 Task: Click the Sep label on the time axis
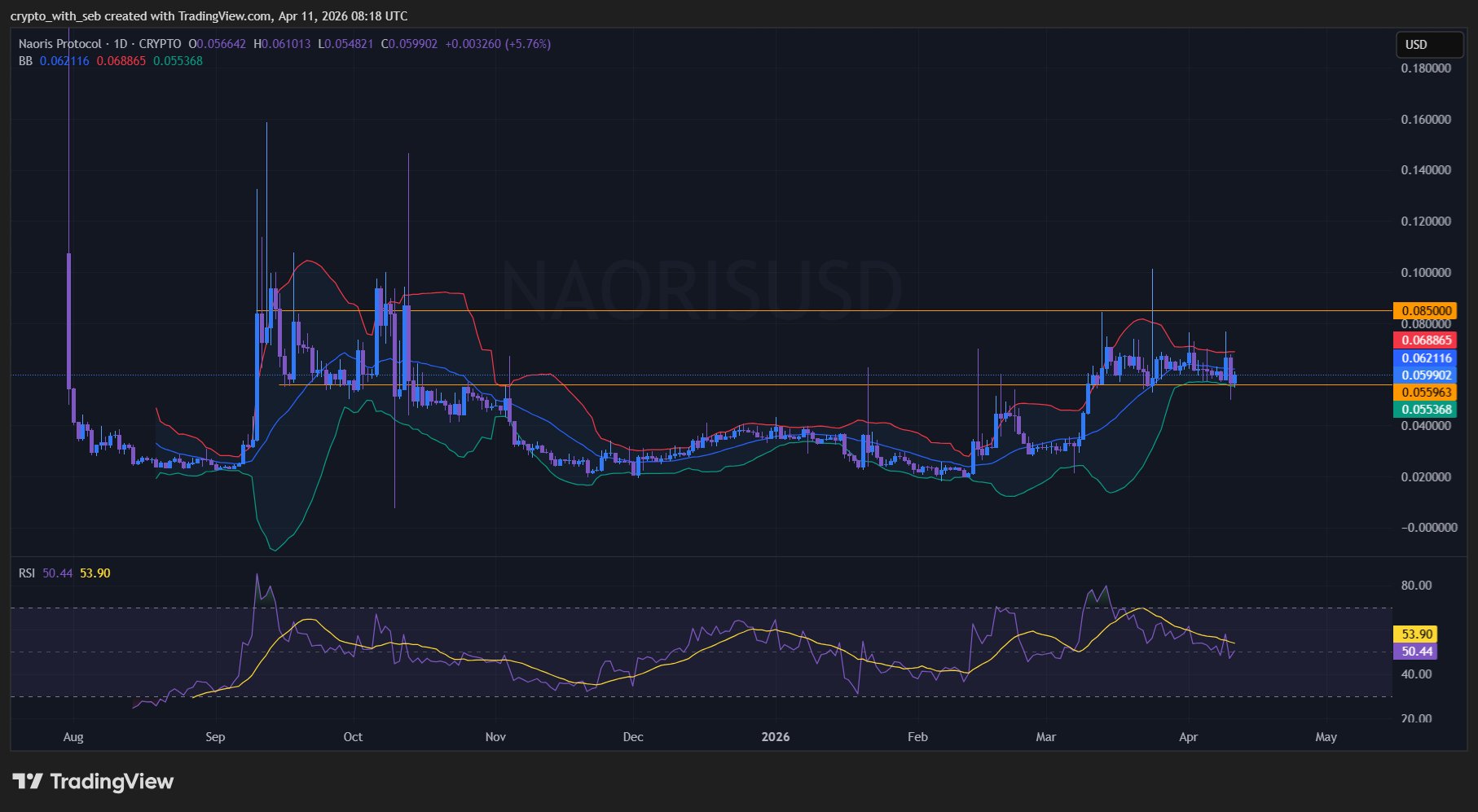click(x=215, y=737)
